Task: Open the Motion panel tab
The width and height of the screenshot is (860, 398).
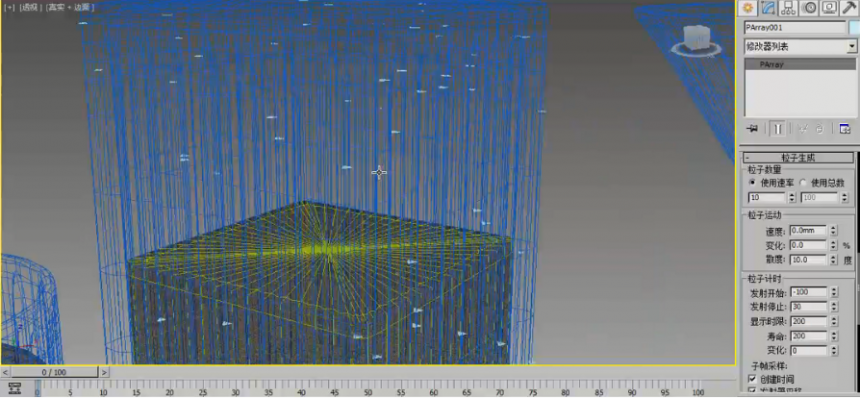Action: [809, 8]
